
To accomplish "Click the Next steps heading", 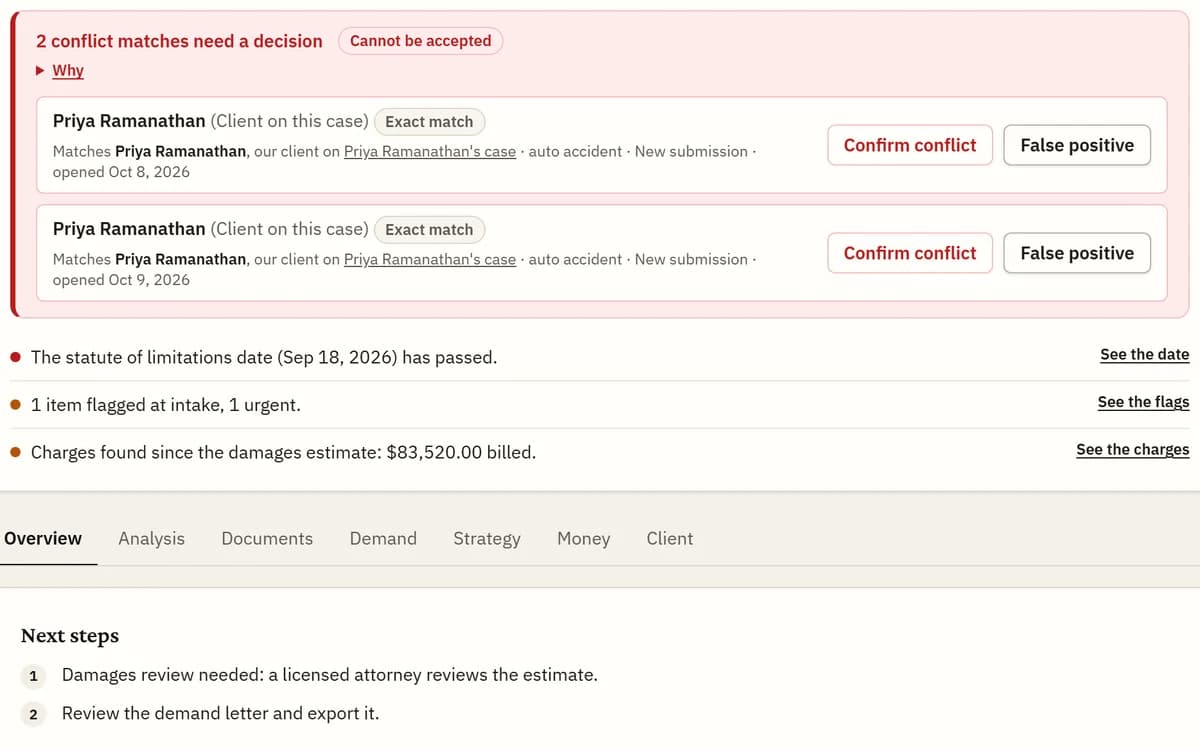I will coord(70,636).
